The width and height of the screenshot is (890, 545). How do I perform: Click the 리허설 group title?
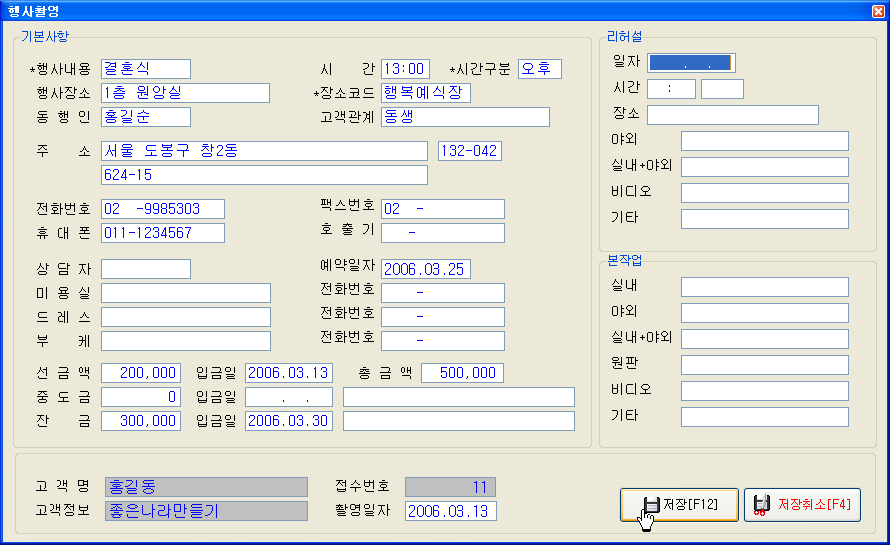coord(624,36)
